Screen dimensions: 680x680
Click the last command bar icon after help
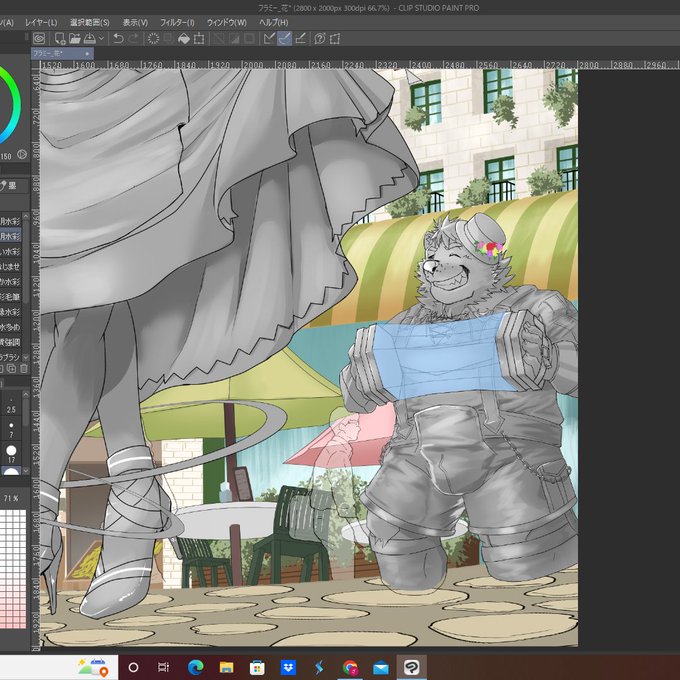pos(334,39)
